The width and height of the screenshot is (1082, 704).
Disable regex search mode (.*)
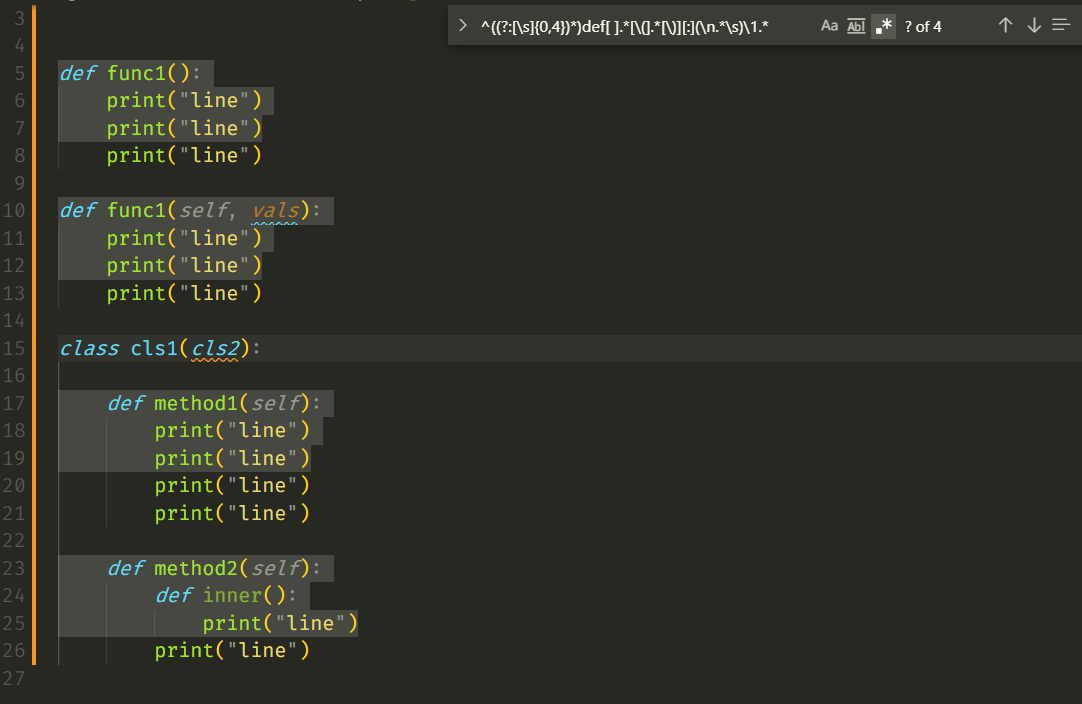(884, 25)
